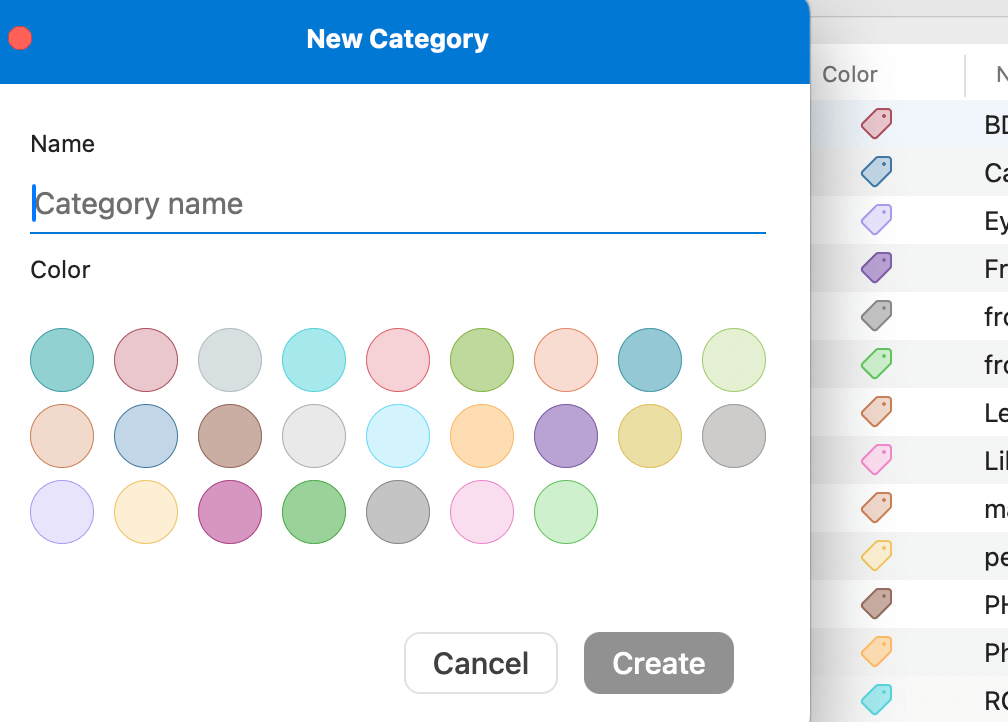Click the blue tag icon in the Ca row
Screen dimensions: 1008x722
point(877,172)
